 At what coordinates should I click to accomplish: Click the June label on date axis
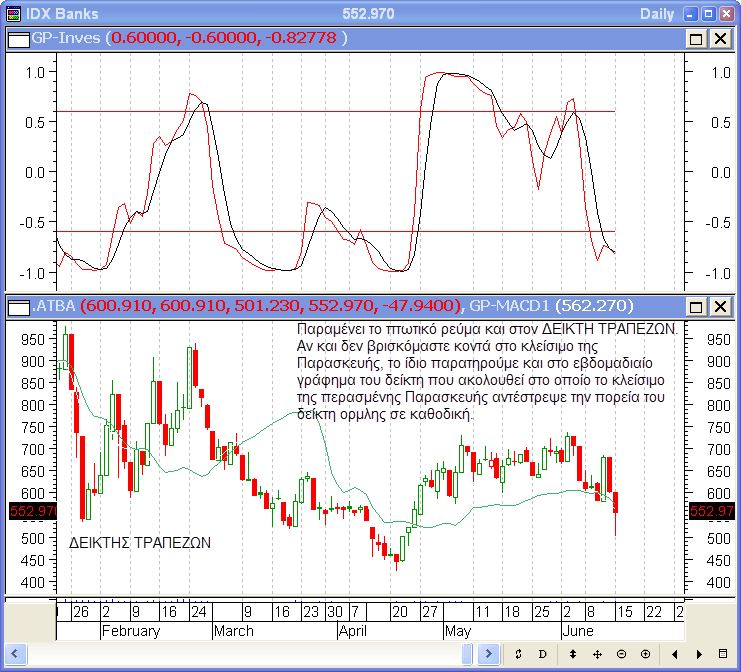[578, 631]
